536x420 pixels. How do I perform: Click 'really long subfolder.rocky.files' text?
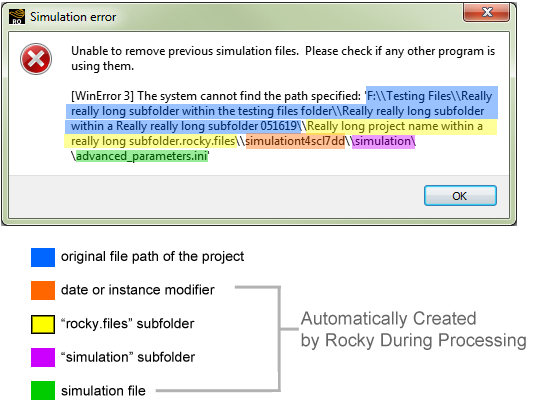click(153, 141)
